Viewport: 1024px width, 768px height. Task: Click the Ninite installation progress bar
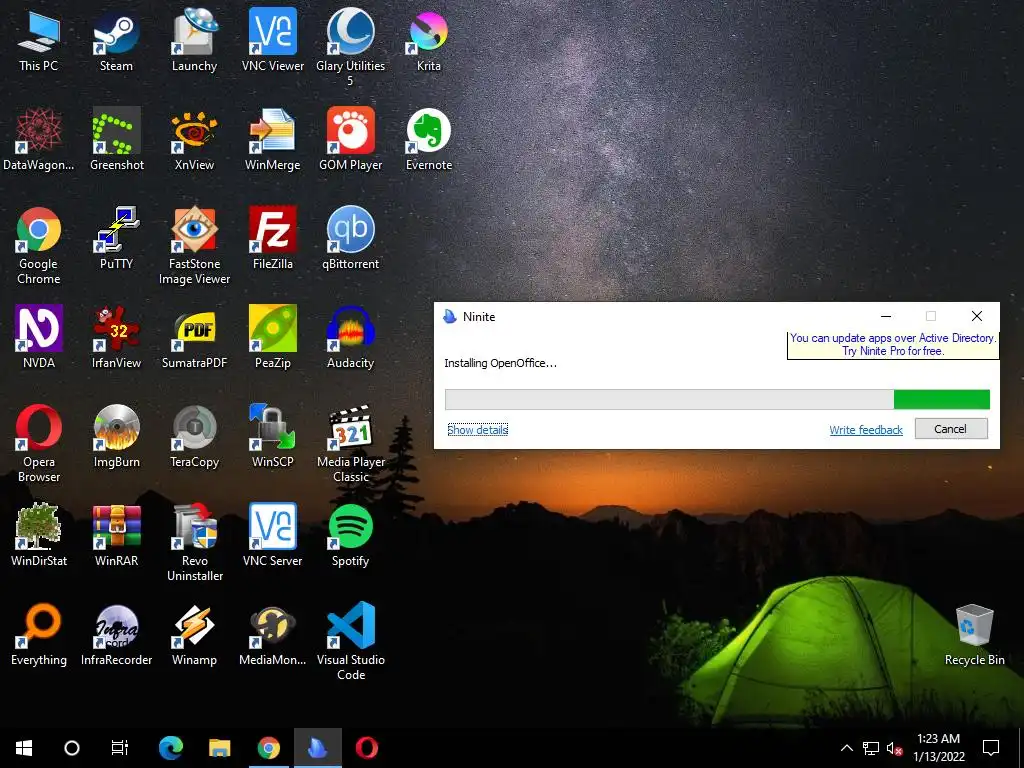[717, 399]
